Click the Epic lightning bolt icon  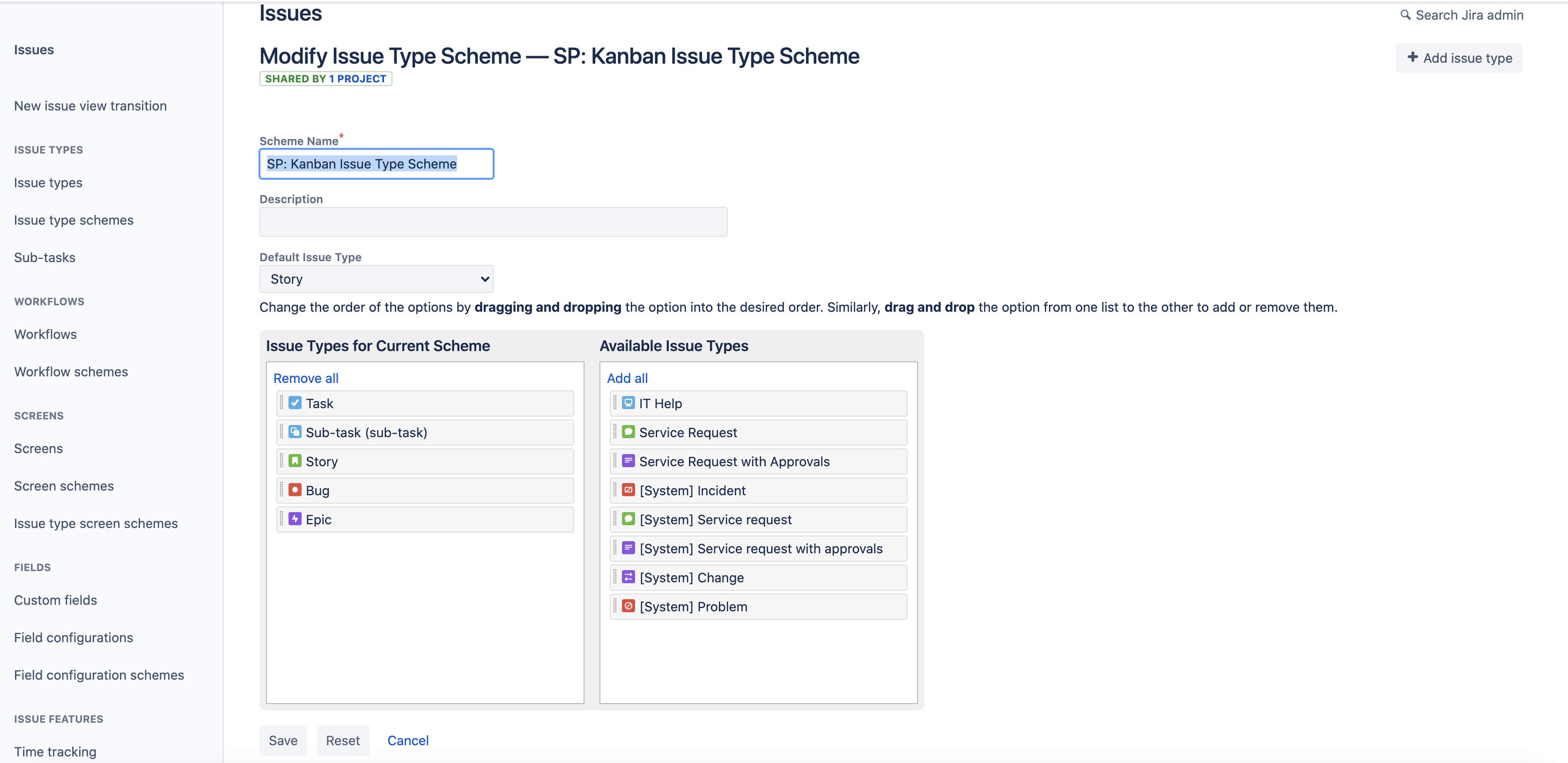tap(295, 519)
